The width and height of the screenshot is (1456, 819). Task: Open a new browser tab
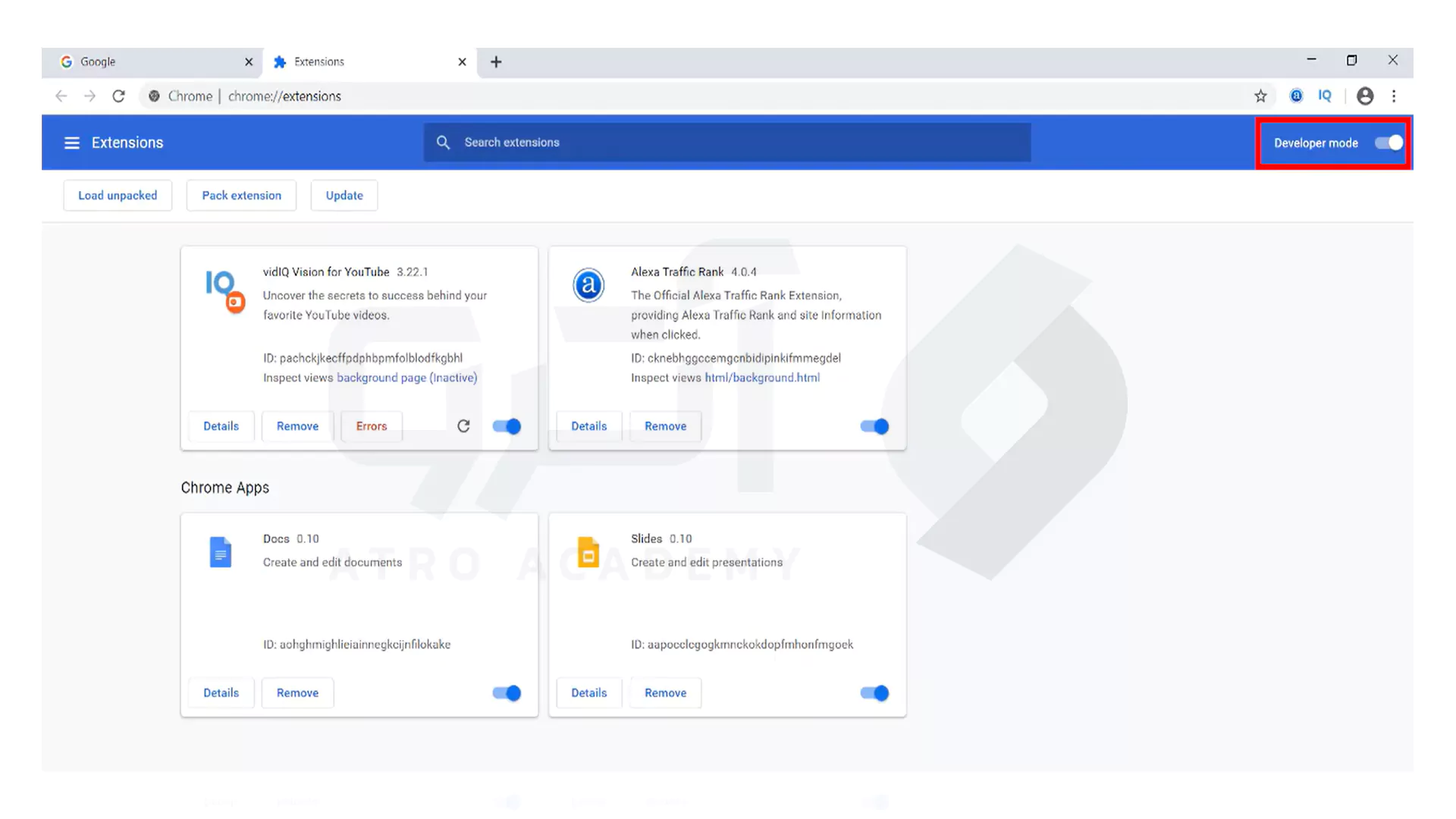pyautogui.click(x=496, y=62)
